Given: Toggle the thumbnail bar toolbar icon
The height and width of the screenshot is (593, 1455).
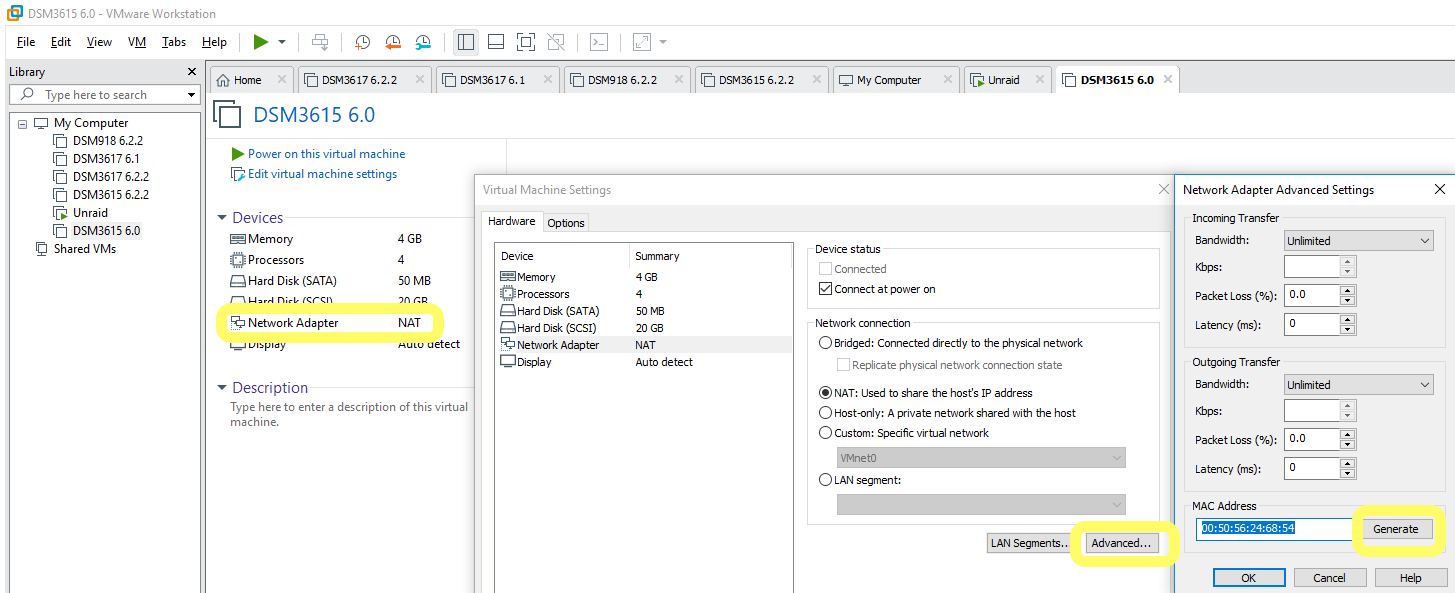Looking at the screenshot, I should tap(495, 42).
